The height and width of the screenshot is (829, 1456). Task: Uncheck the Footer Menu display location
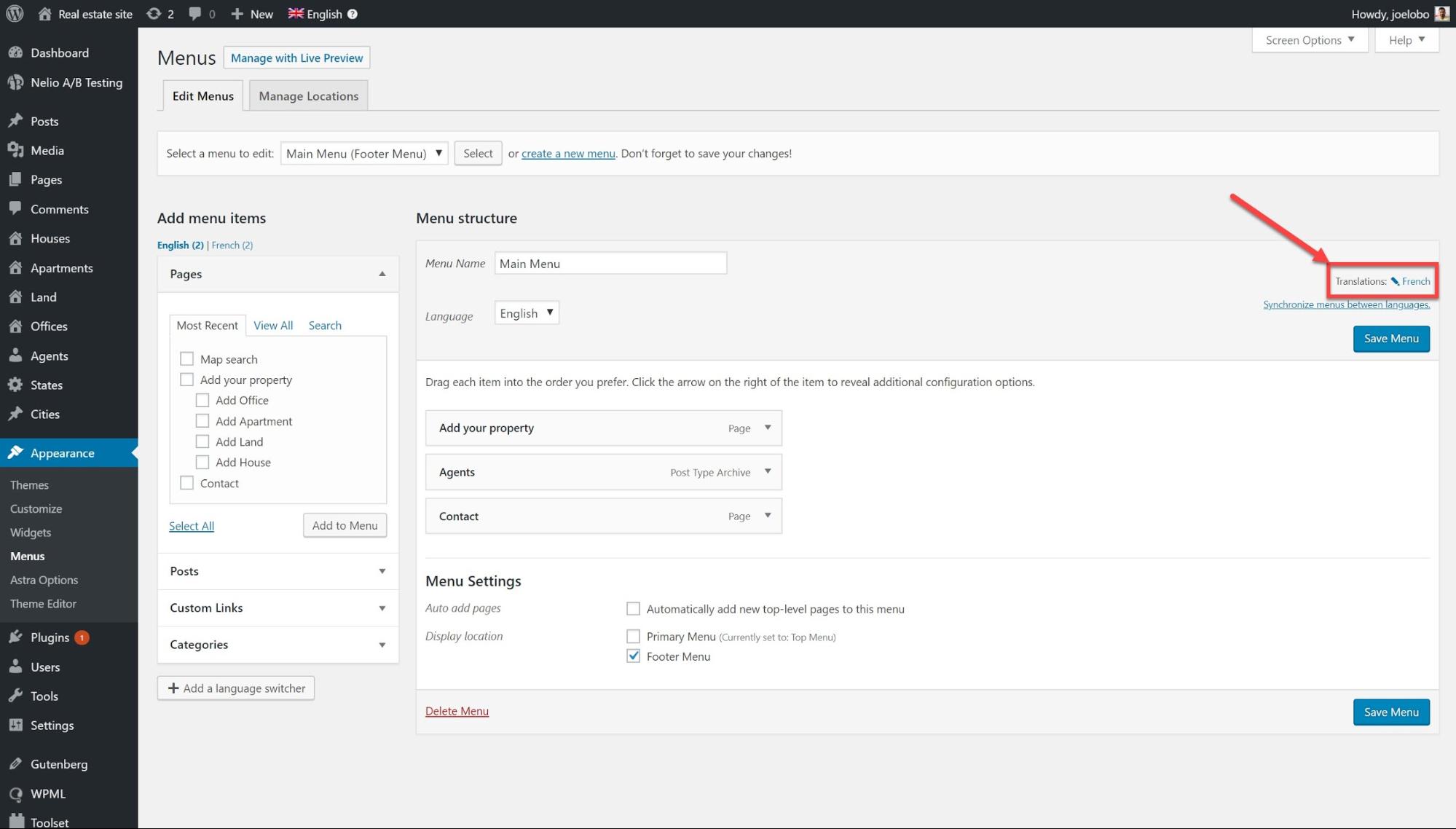coord(633,656)
